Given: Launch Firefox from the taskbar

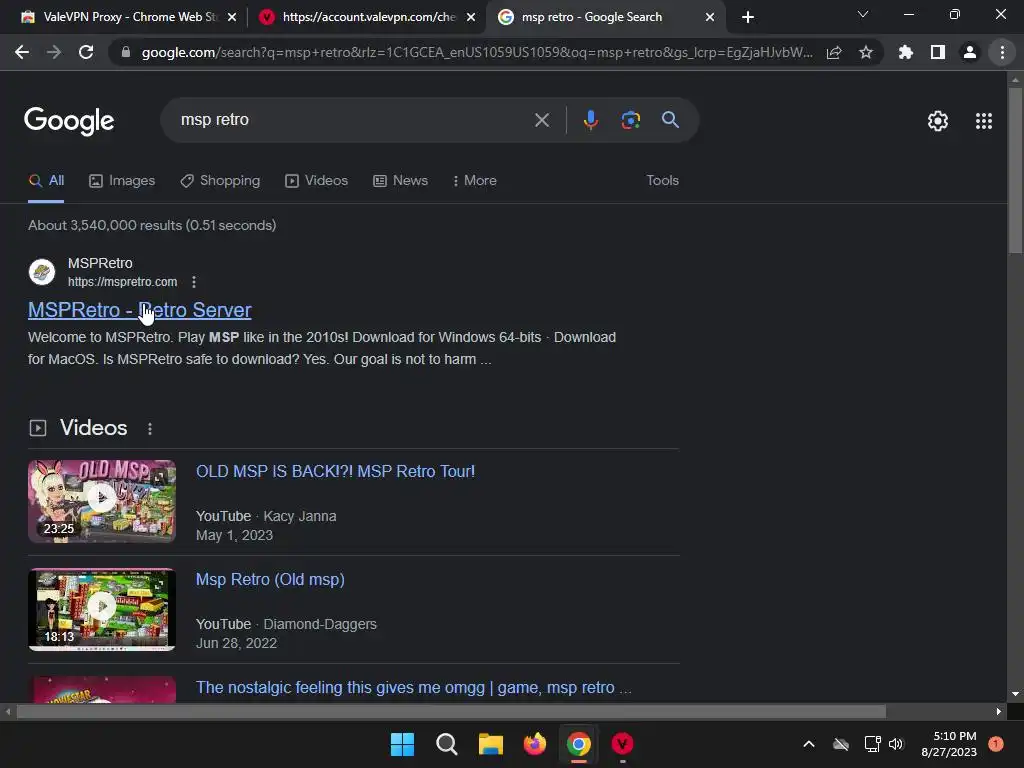Looking at the screenshot, I should tap(535, 744).
